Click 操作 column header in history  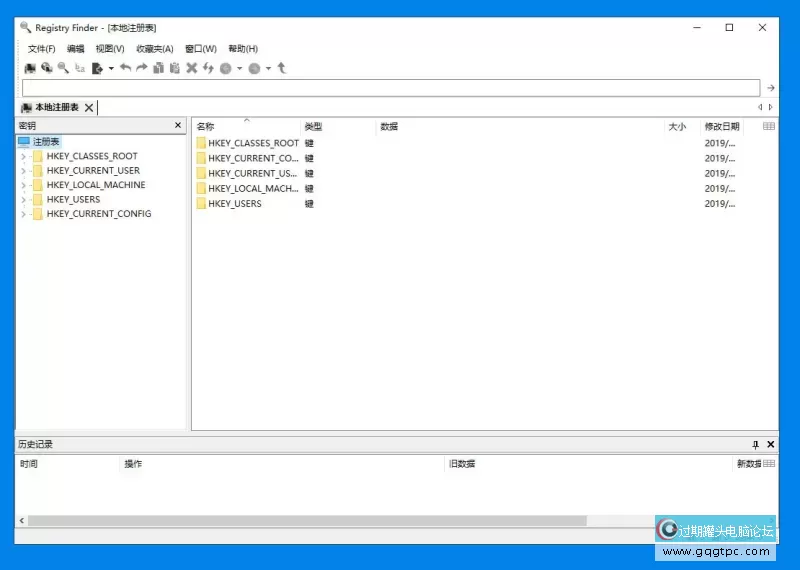282,463
